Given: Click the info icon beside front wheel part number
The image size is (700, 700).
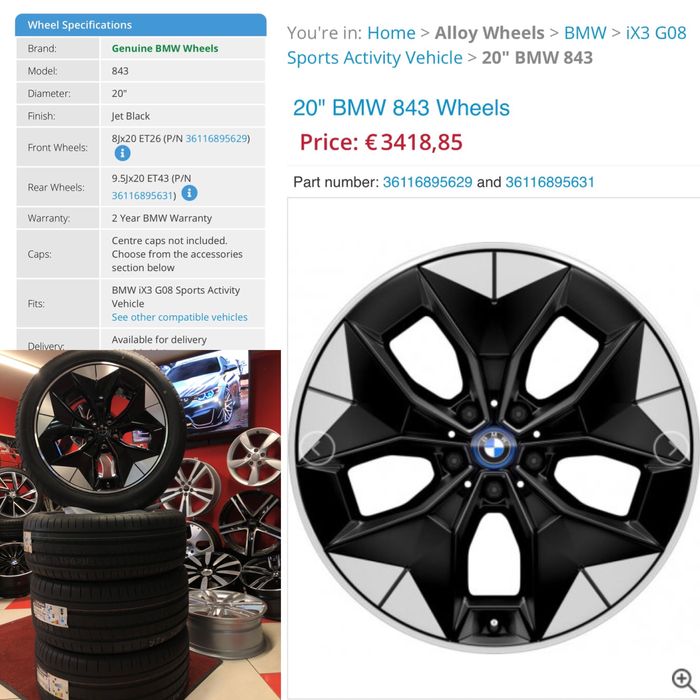Looking at the screenshot, I should 122,153.
